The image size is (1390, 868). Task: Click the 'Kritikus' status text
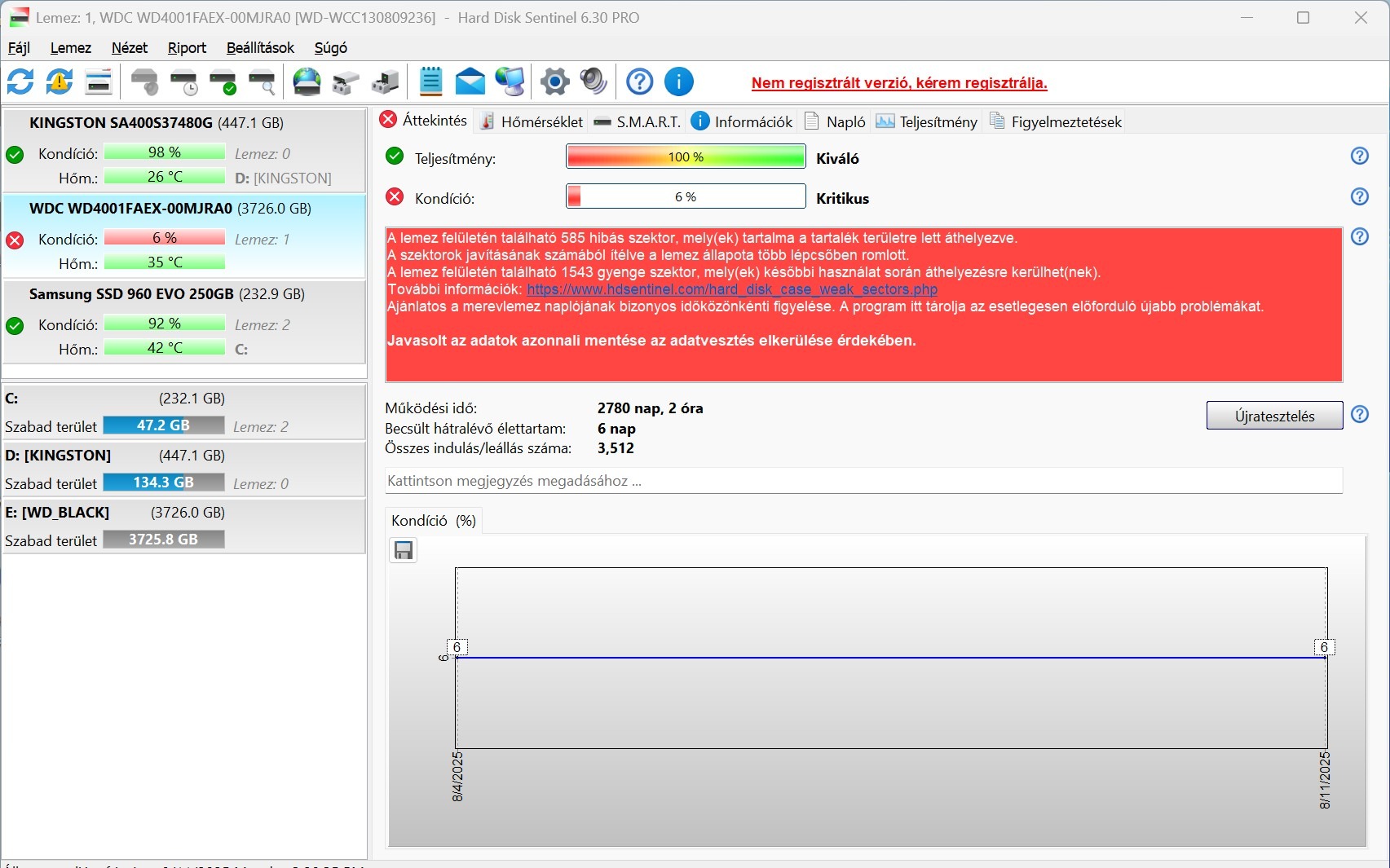(x=842, y=198)
